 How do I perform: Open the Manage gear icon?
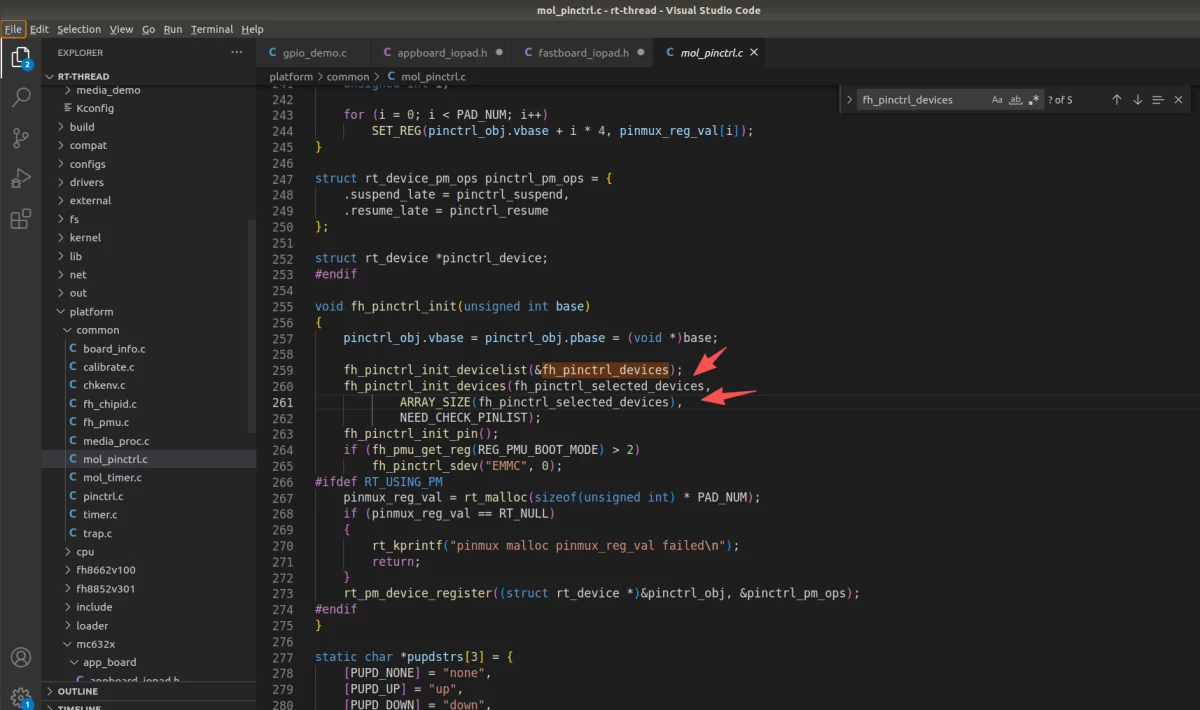pyautogui.click(x=20, y=696)
